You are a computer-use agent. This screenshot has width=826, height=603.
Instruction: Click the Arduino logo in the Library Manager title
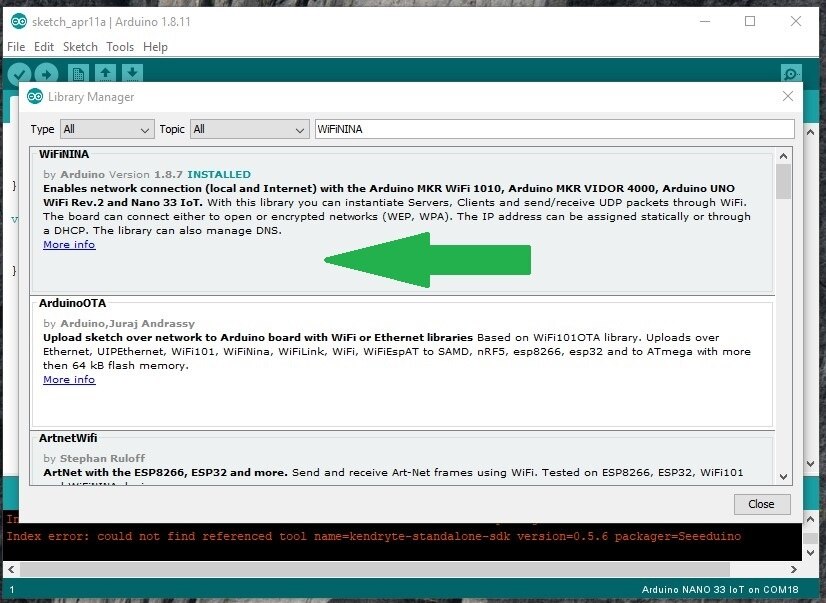[35, 96]
